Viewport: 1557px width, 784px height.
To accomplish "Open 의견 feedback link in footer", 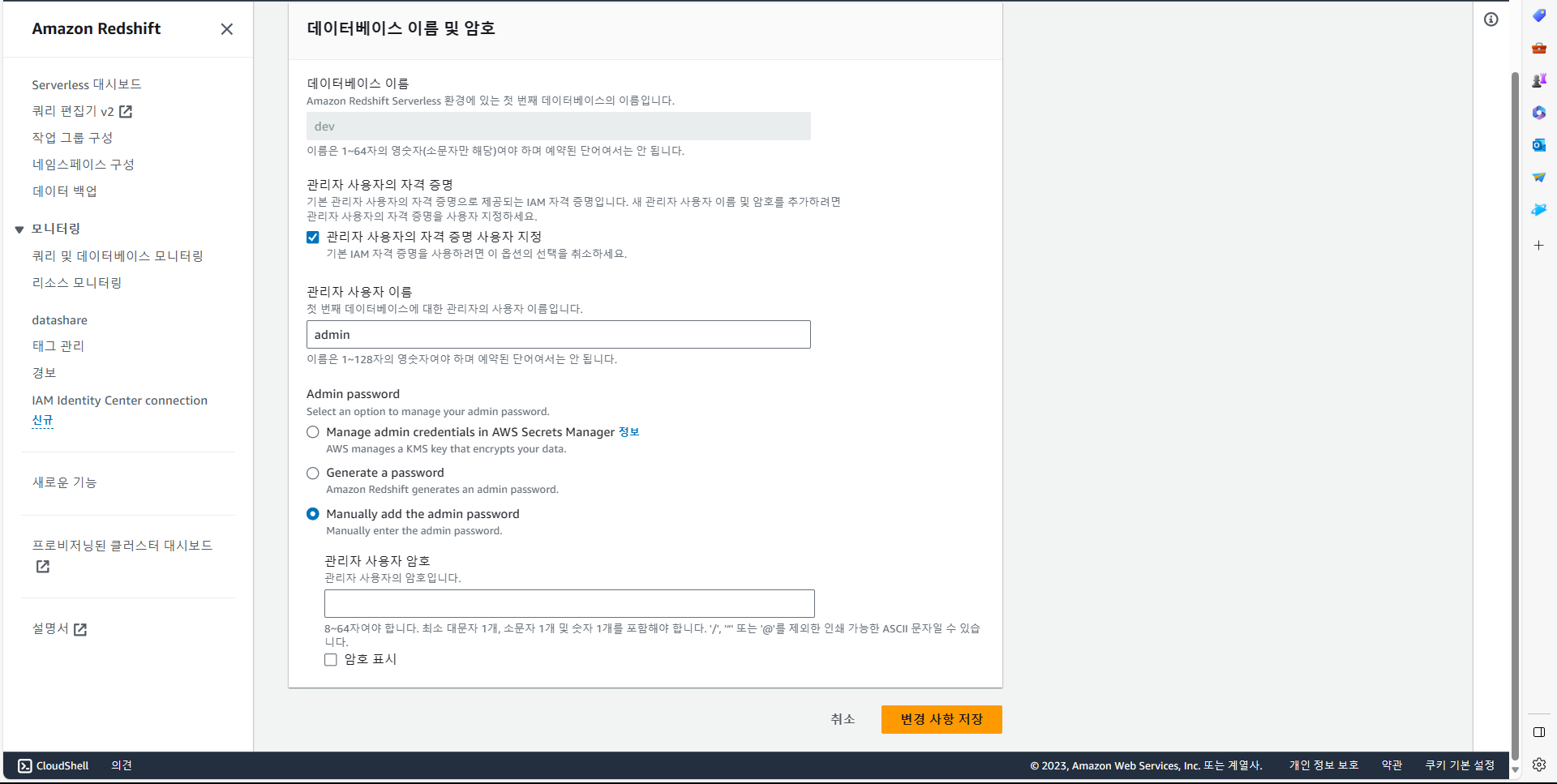I will coord(122,765).
